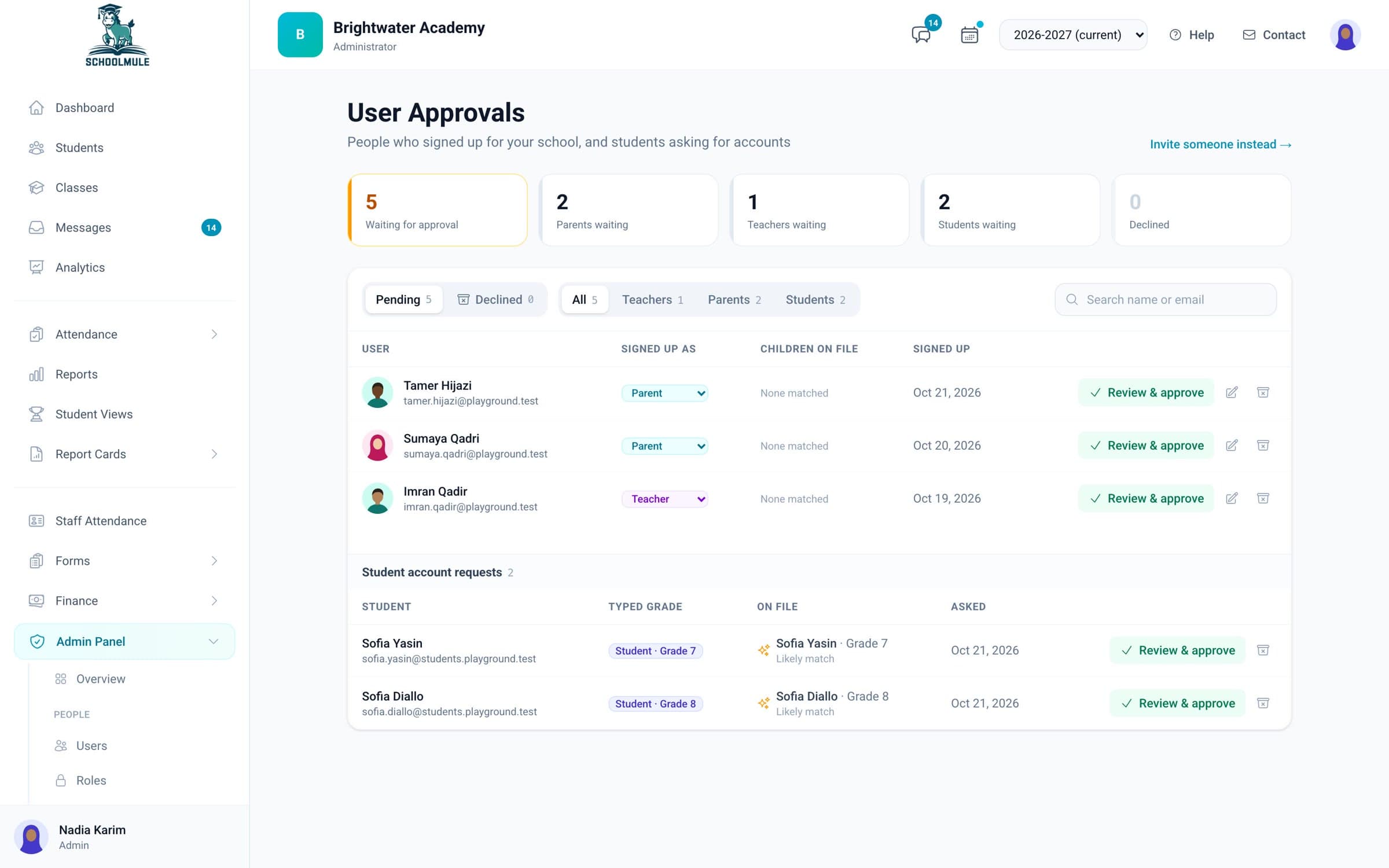Open the messages chat icon in header
Viewport: 1389px width, 868px height.
921,35
